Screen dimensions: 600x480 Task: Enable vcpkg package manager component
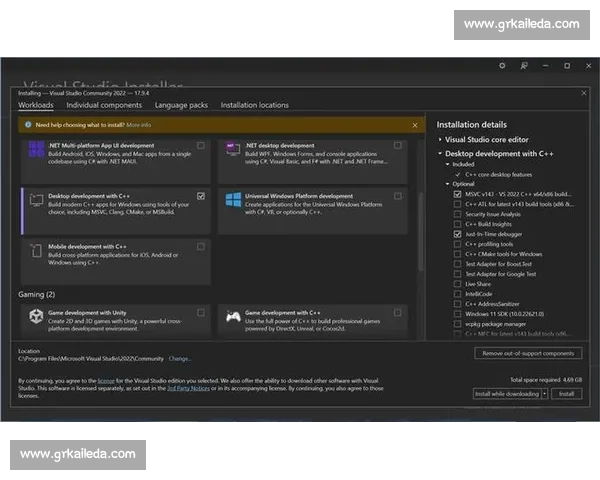457,324
